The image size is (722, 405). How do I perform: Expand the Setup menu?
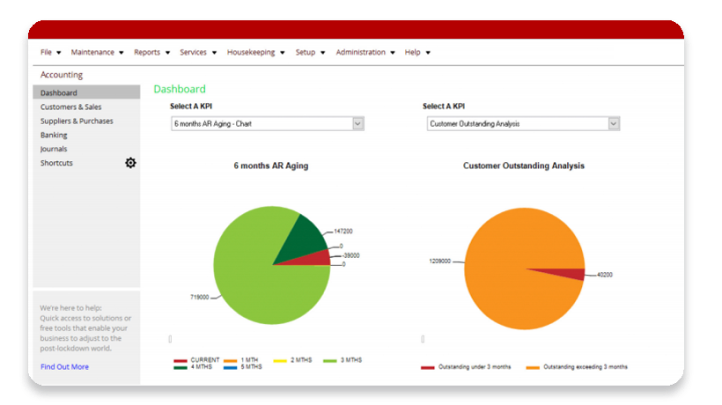tap(309, 52)
